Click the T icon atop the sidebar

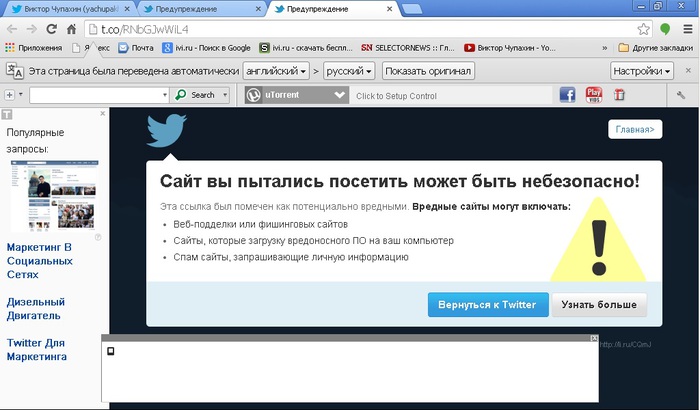pyautogui.click(x=6, y=114)
